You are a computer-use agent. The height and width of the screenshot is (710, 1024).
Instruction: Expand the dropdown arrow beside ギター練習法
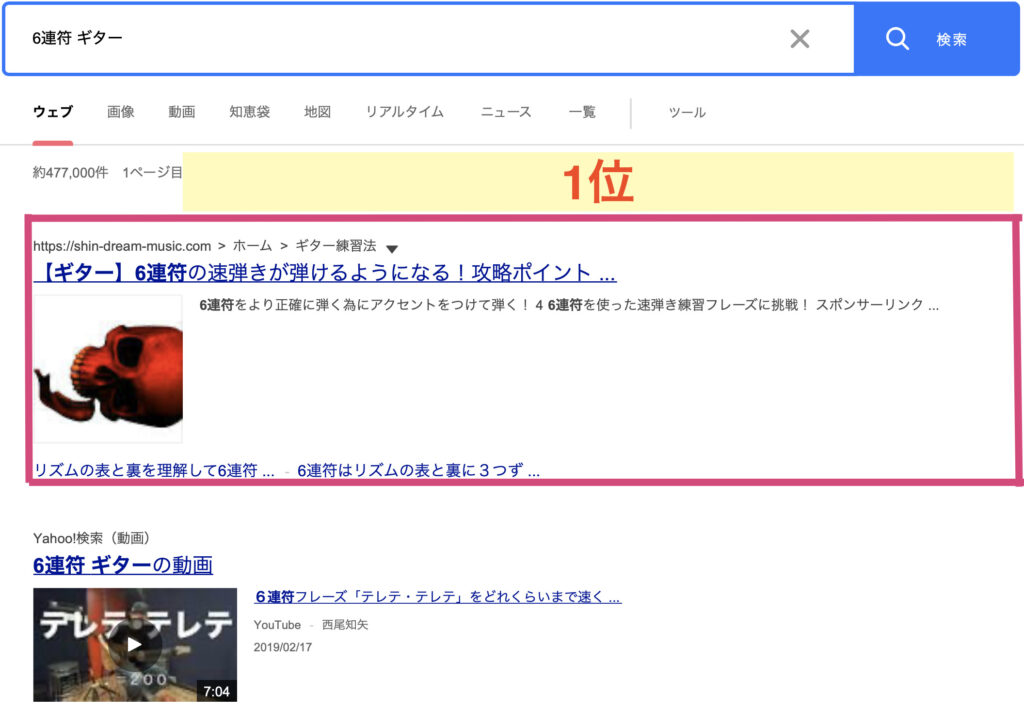tap(392, 248)
